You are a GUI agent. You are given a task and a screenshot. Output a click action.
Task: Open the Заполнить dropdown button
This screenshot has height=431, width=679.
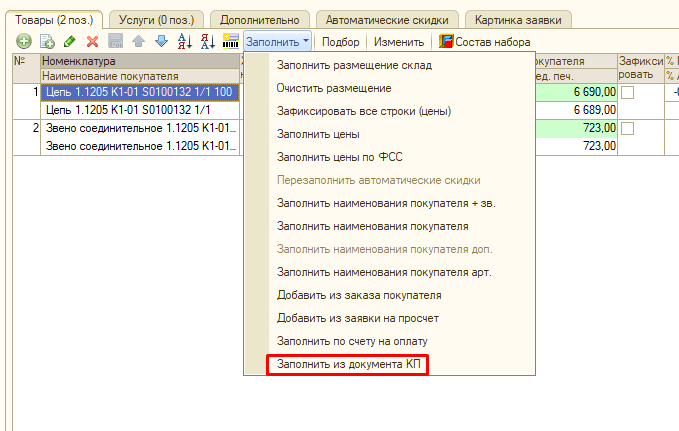[277, 42]
